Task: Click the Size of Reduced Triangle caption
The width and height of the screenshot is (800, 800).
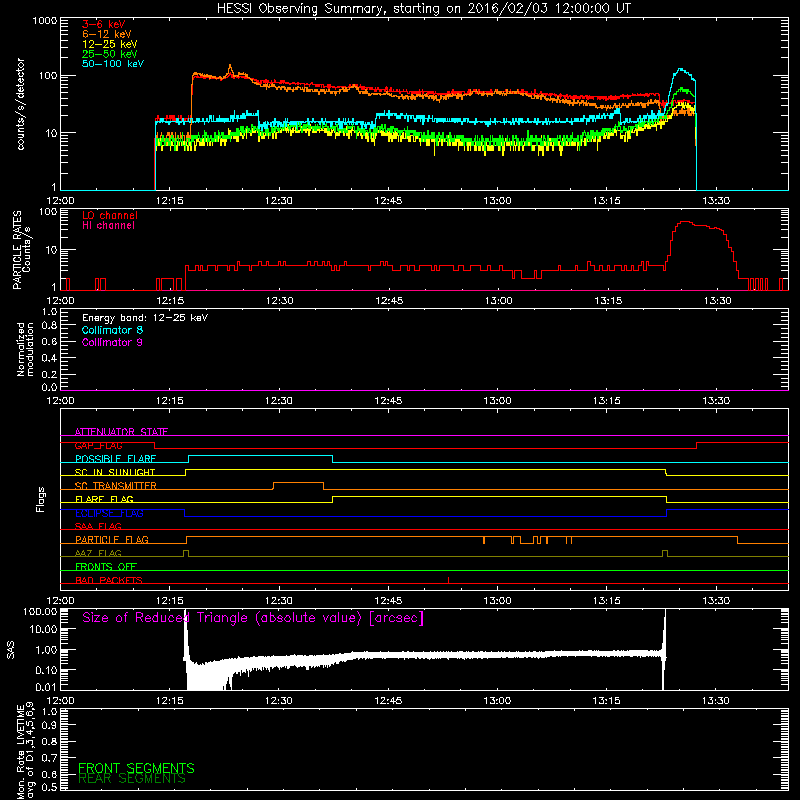Action: tap(253, 618)
